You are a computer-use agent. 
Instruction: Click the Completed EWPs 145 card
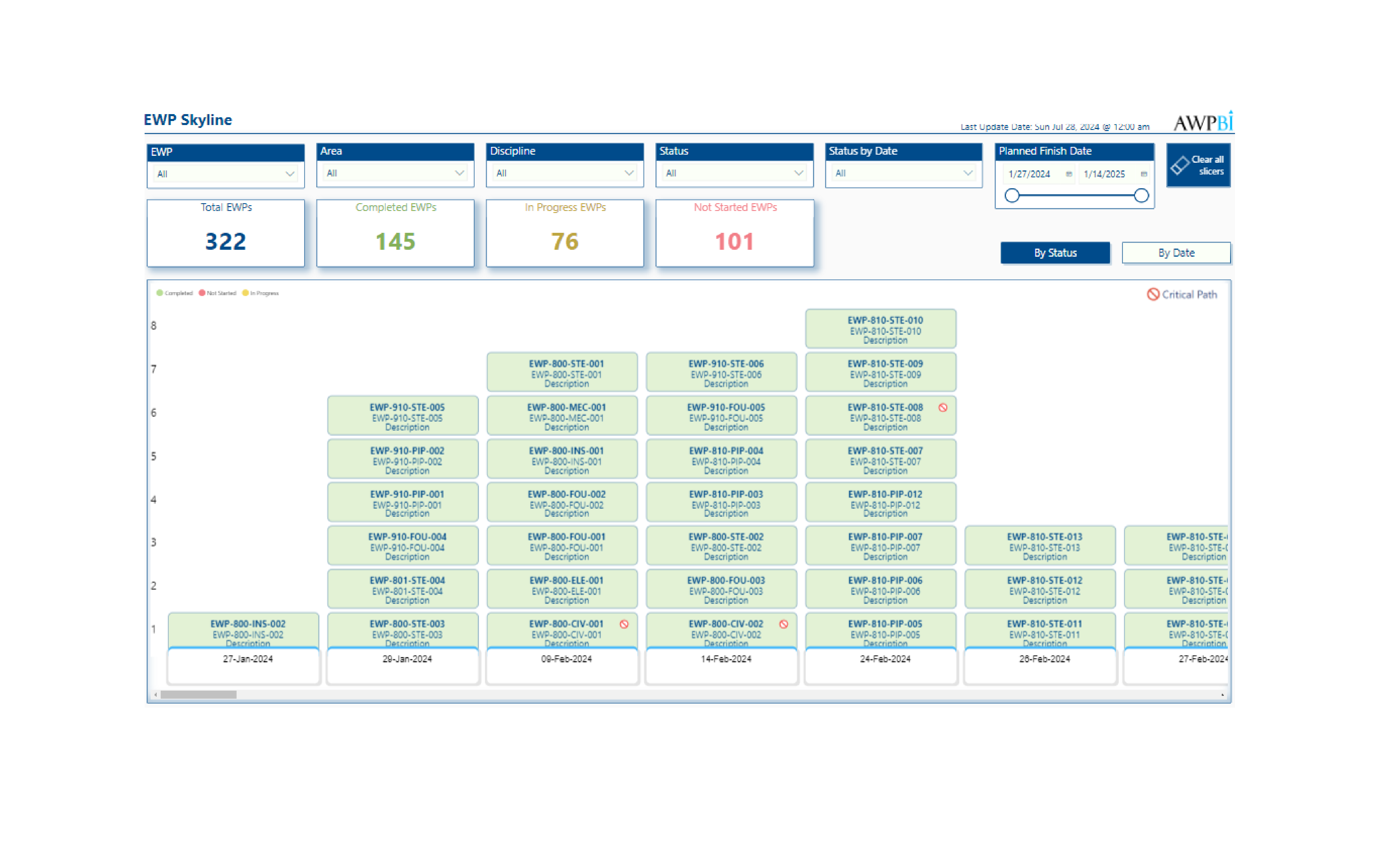395,233
